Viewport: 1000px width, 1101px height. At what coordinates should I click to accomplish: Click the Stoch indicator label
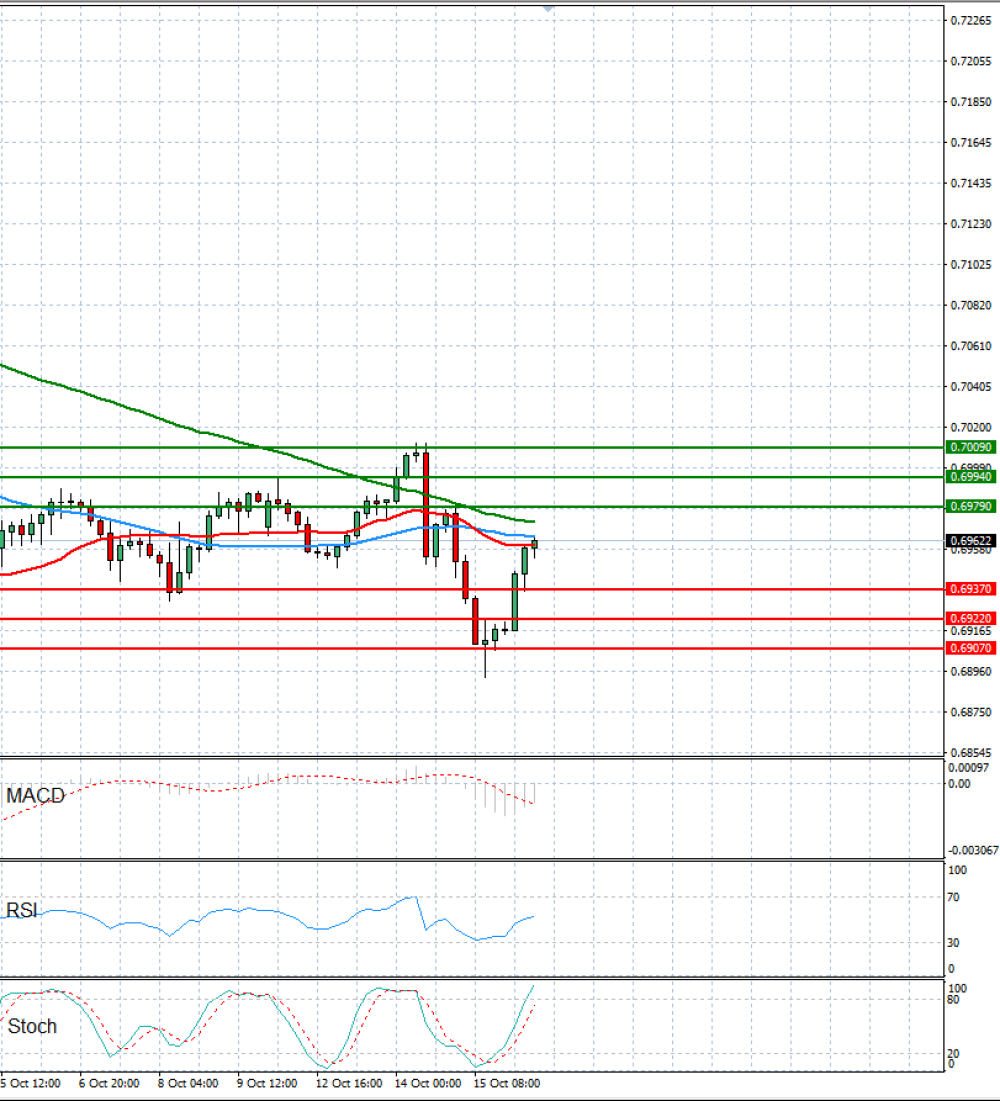click(x=32, y=1027)
